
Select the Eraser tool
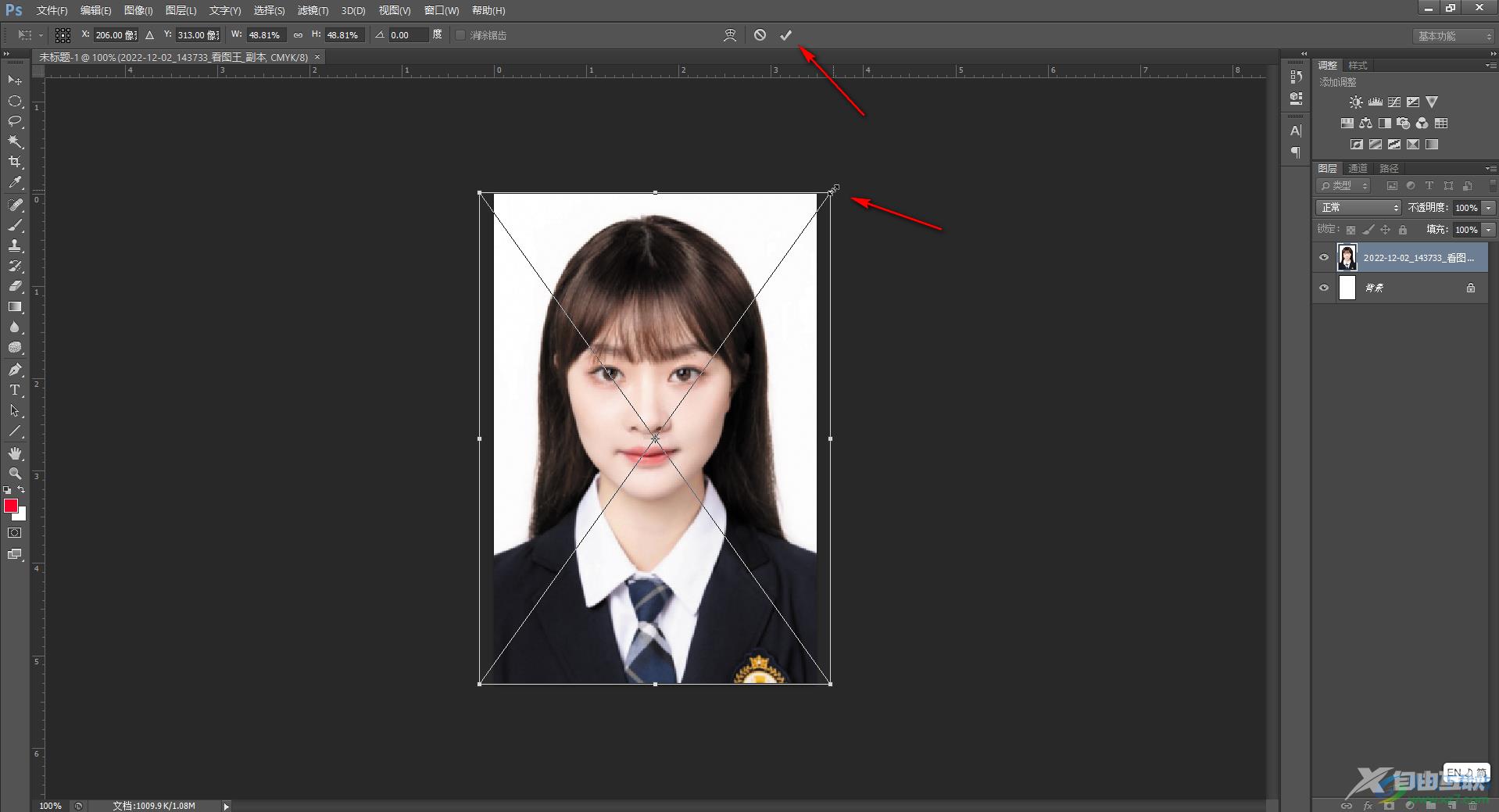(x=15, y=286)
